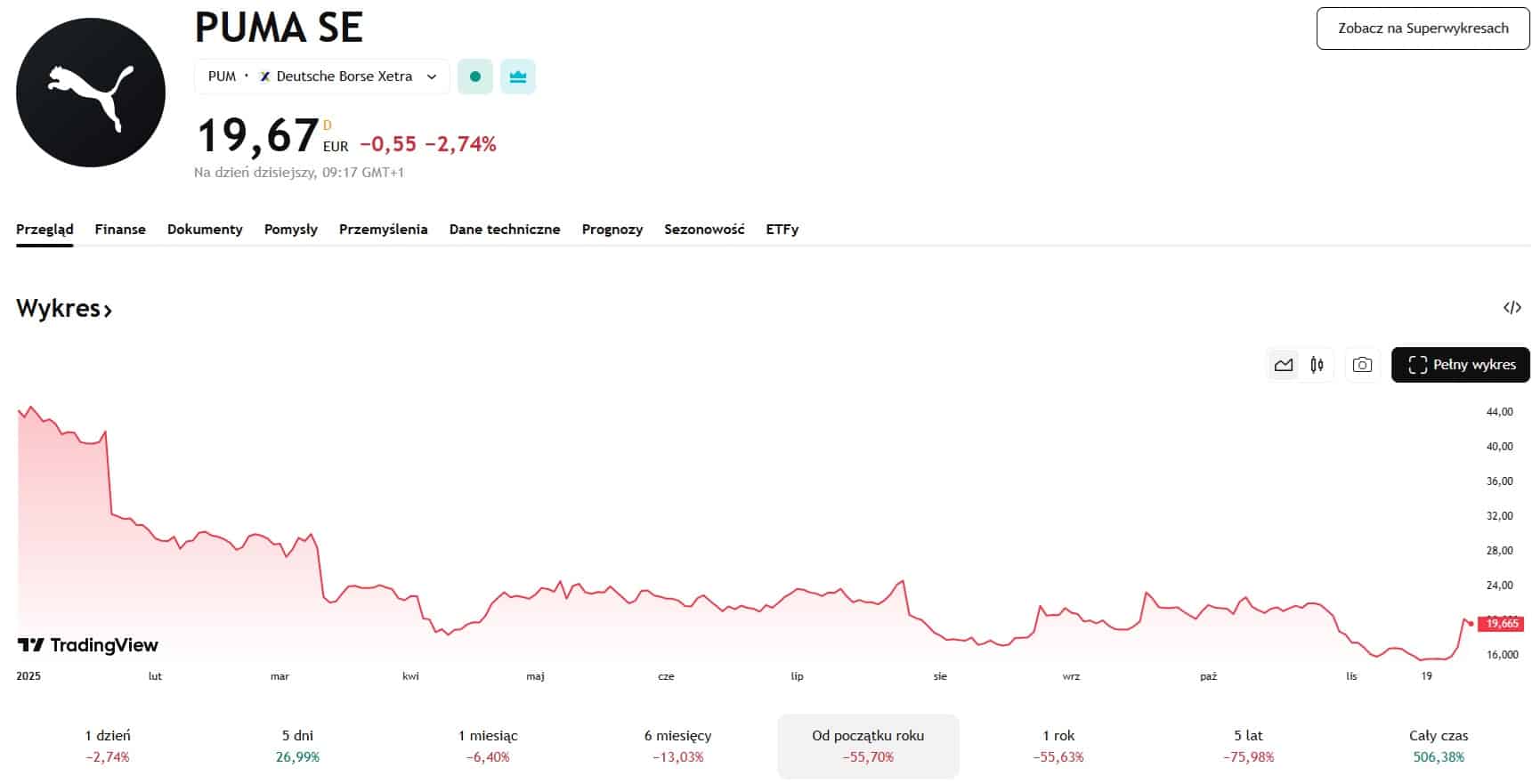This screenshot has width=1532, height=784.
Task: Switch to Dane techniczne tab
Action: point(505,230)
